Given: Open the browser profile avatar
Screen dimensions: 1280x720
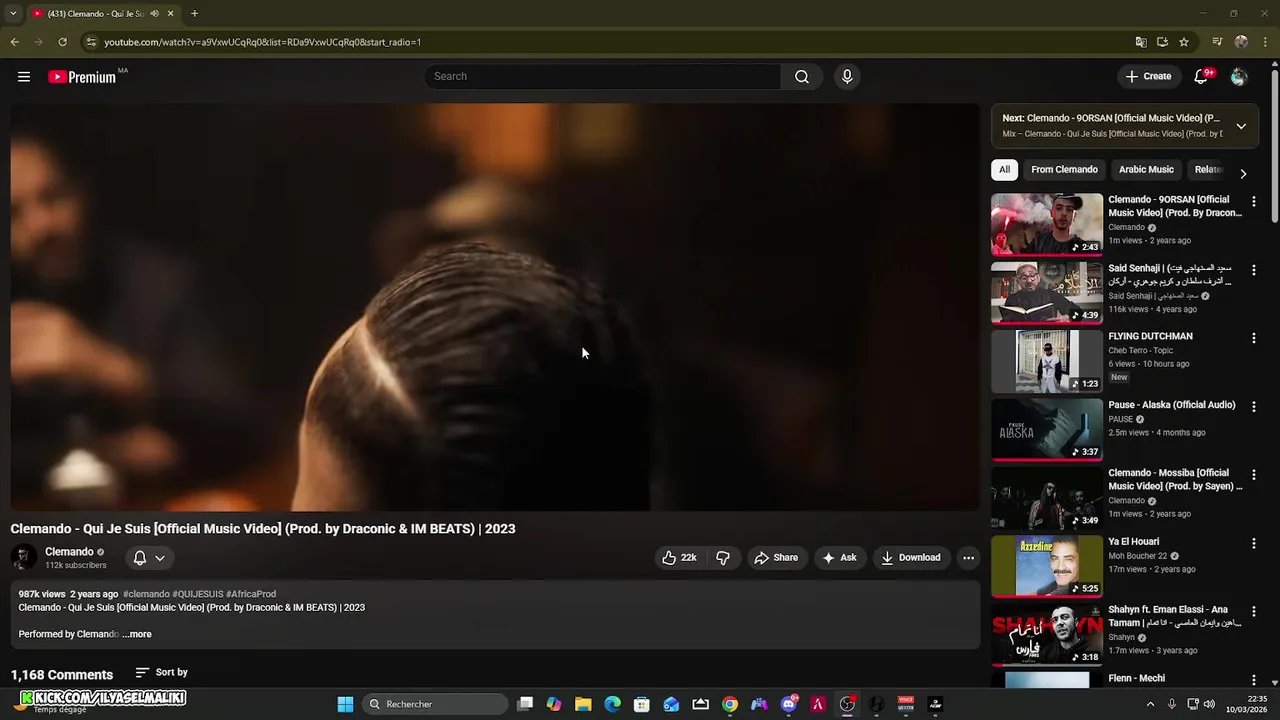Looking at the screenshot, I should [x=1241, y=42].
